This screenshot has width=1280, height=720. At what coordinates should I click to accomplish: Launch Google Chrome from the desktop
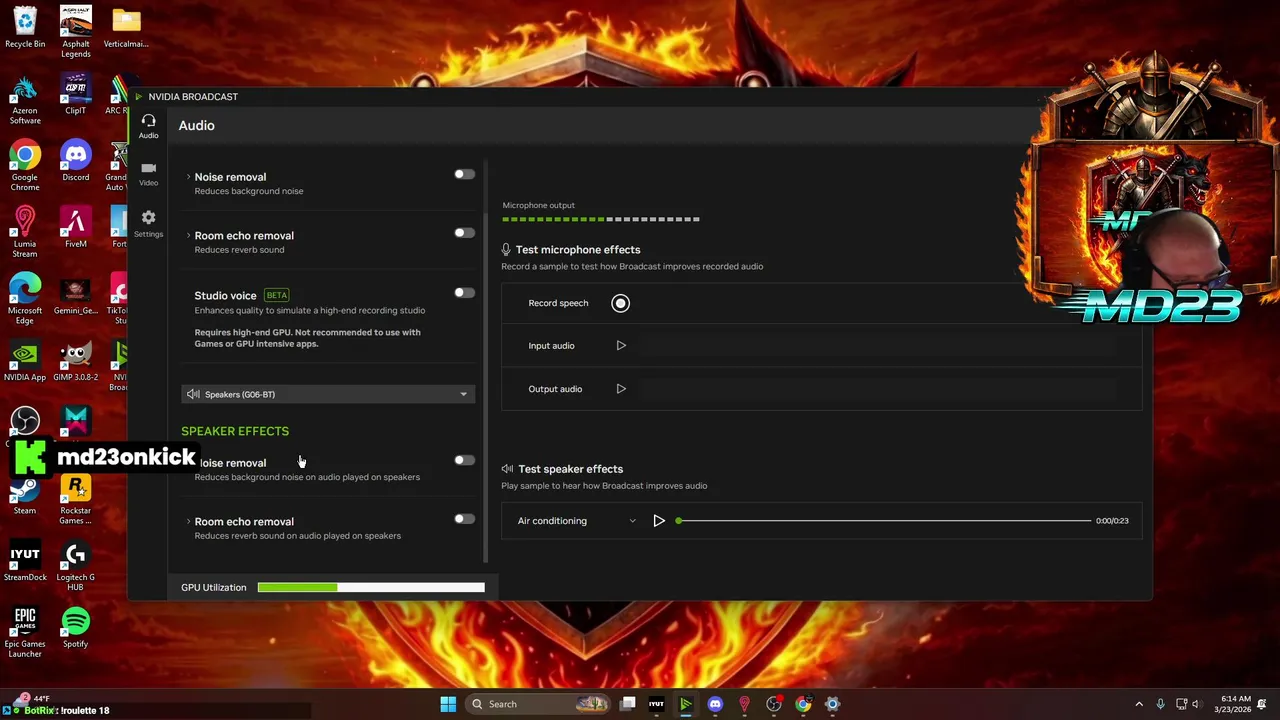(25, 166)
